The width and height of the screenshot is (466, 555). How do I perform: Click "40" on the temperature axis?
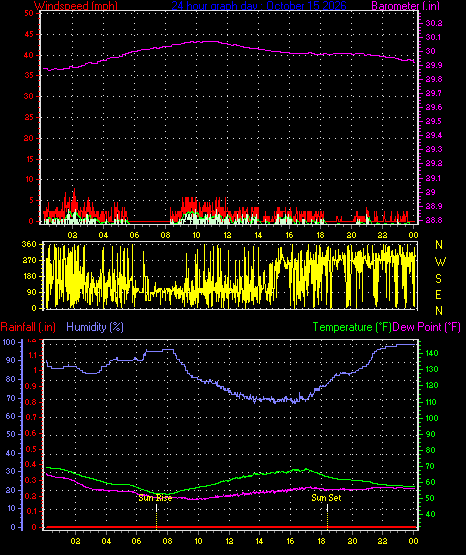pyautogui.click(x=430, y=514)
